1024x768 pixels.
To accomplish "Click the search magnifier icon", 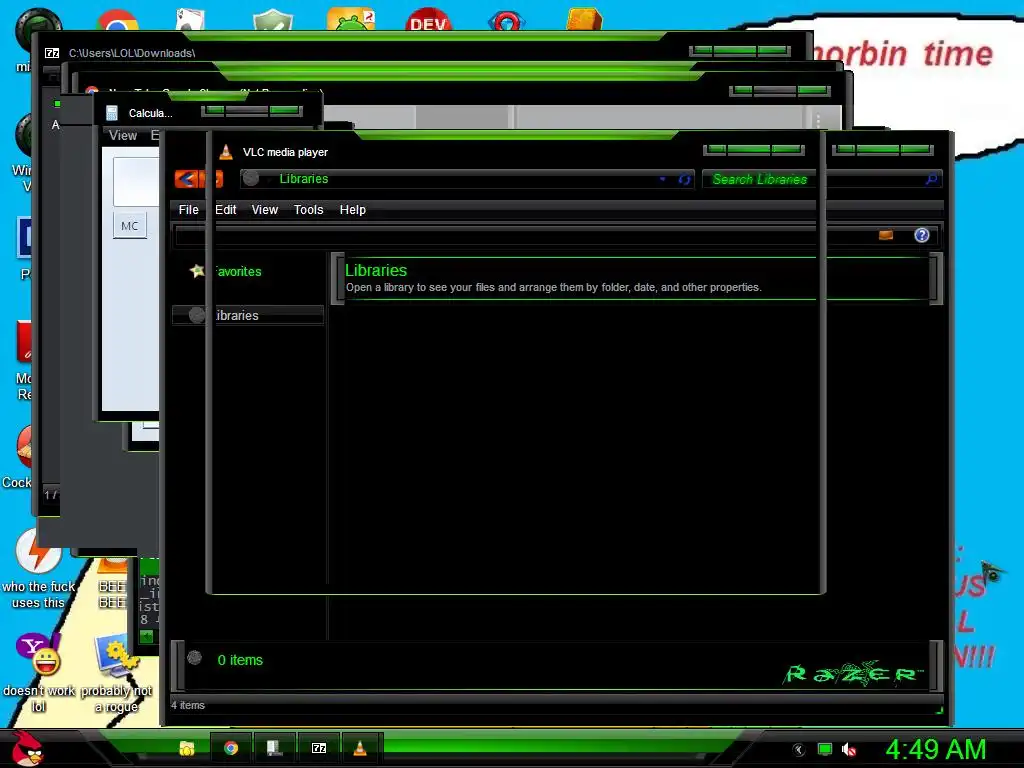I will coord(931,178).
